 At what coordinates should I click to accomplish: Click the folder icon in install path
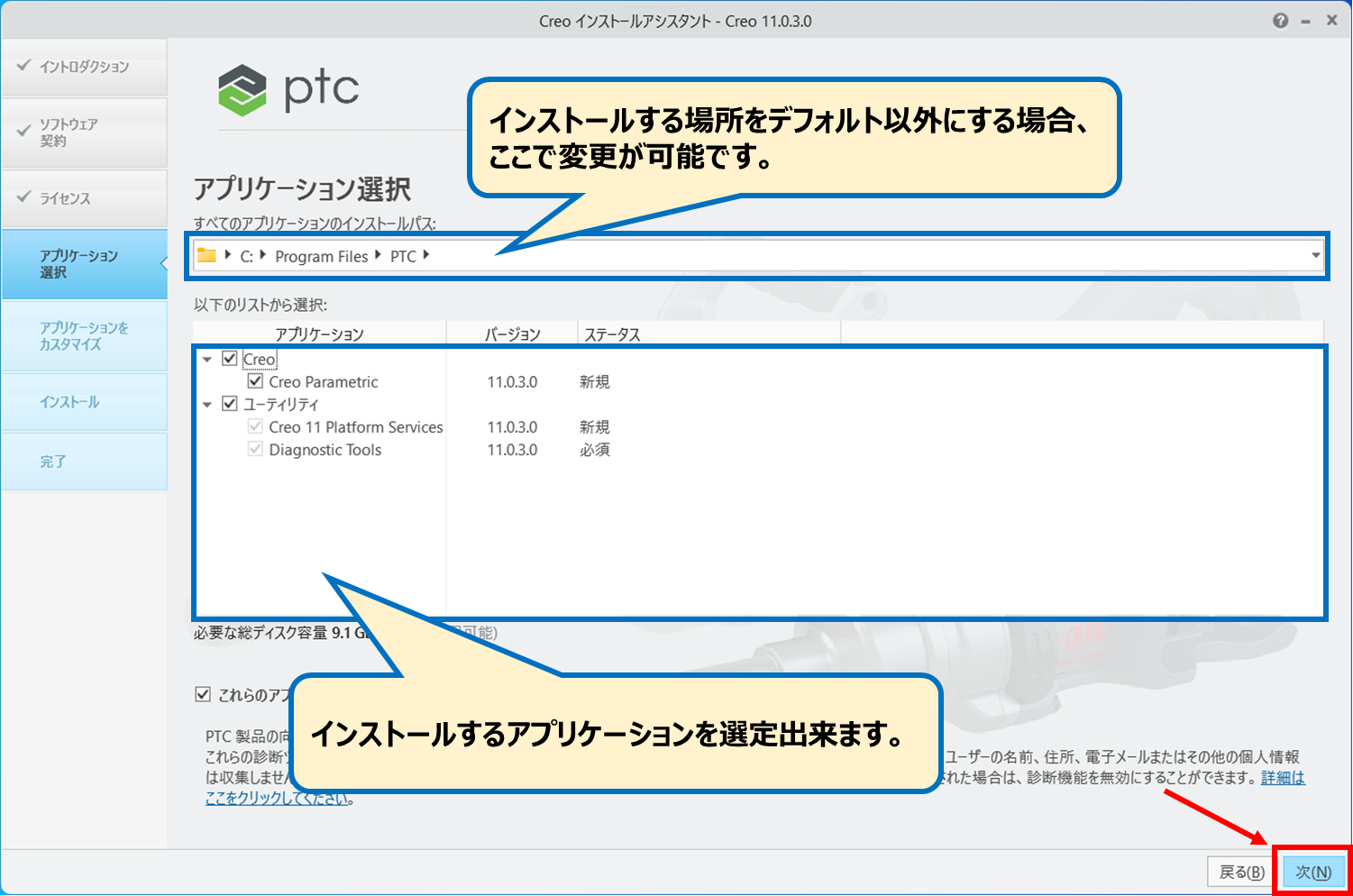pyautogui.click(x=206, y=255)
